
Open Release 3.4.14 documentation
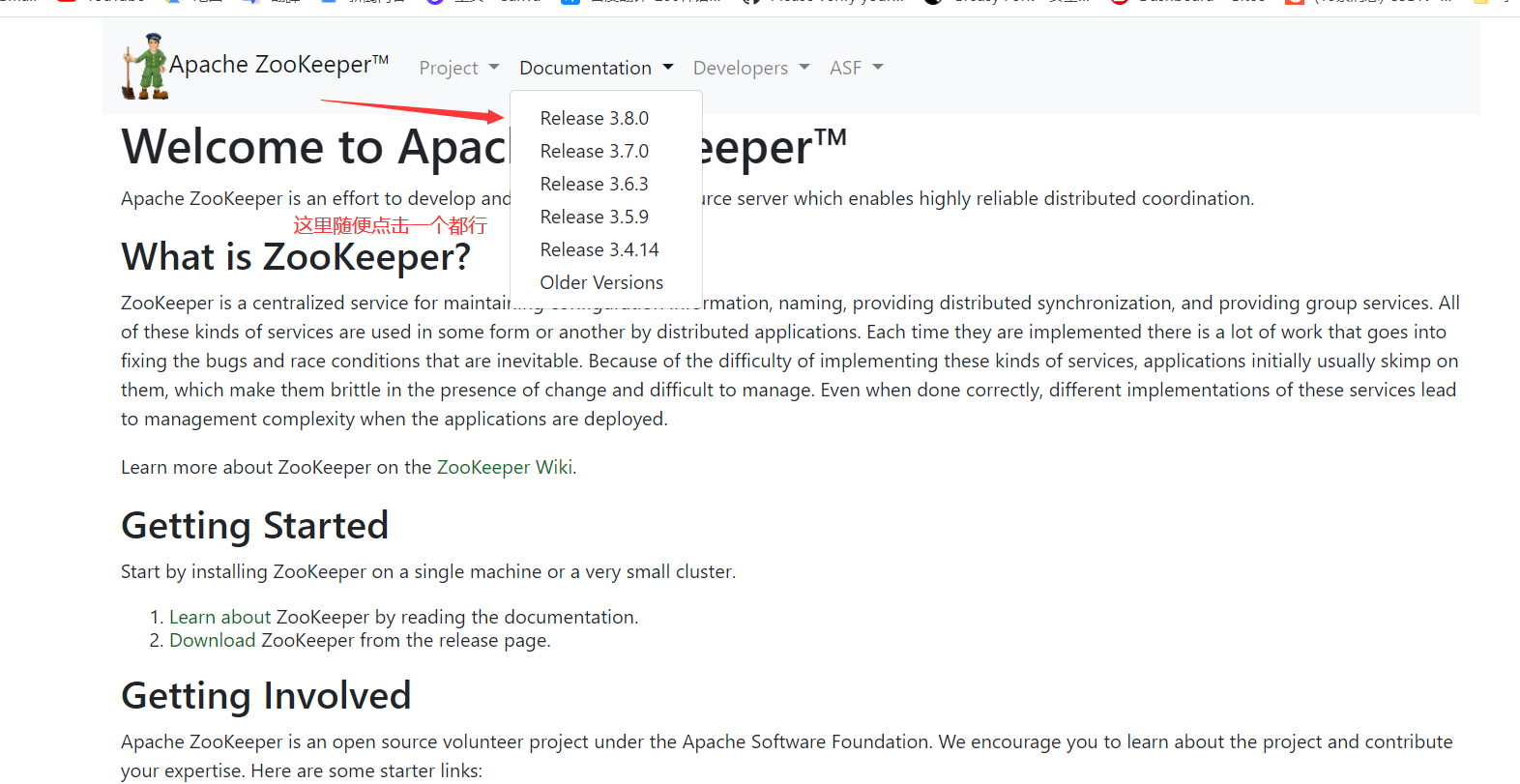pyautogui.click(x=599, y=249)
